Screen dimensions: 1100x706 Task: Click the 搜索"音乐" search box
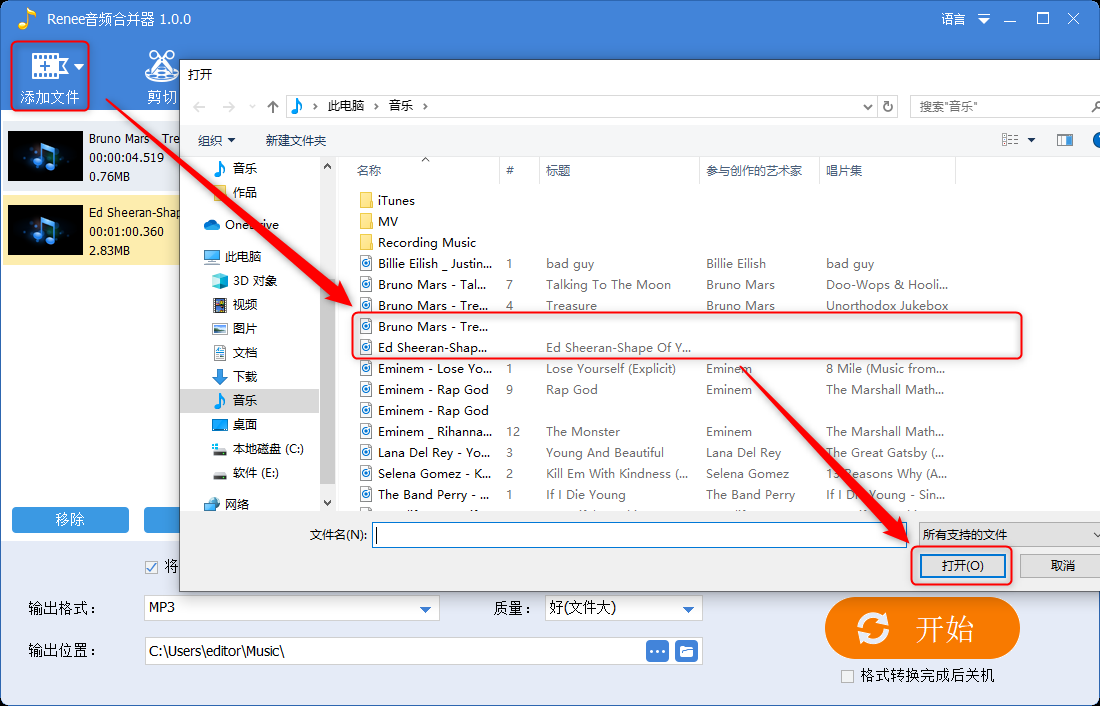tap(1003, 107)
